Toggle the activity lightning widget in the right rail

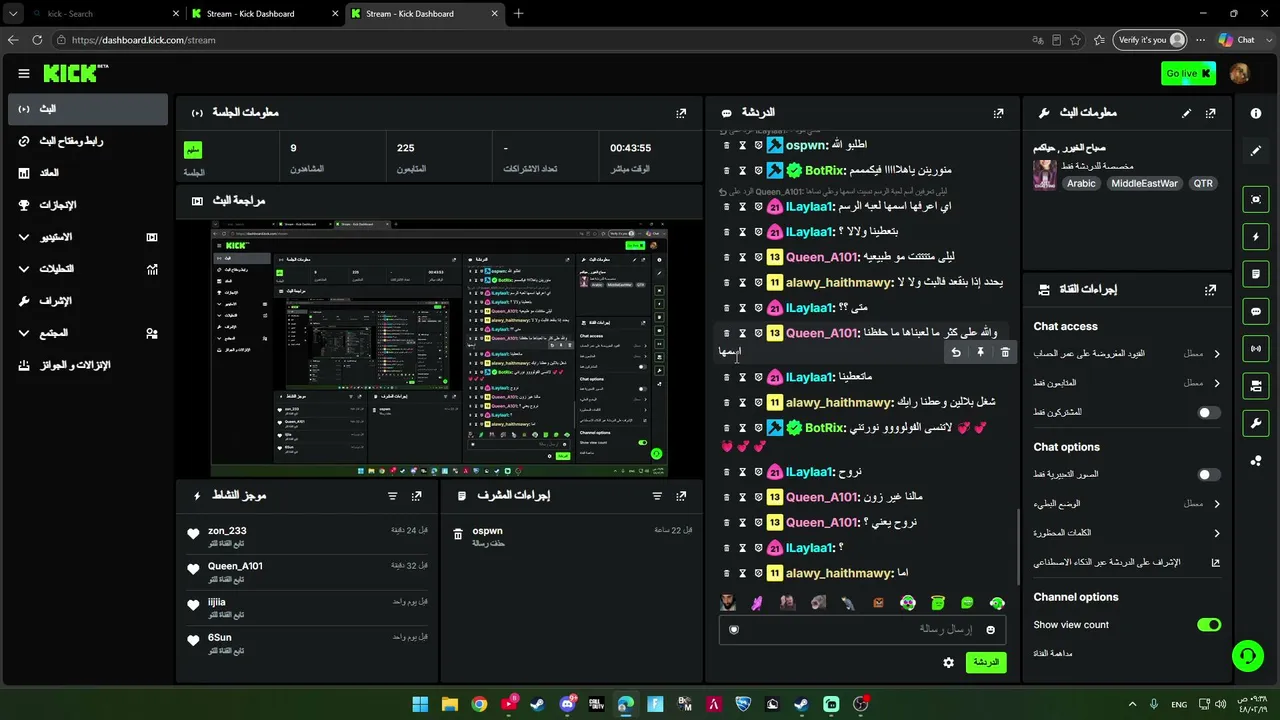coord(1256,237)
